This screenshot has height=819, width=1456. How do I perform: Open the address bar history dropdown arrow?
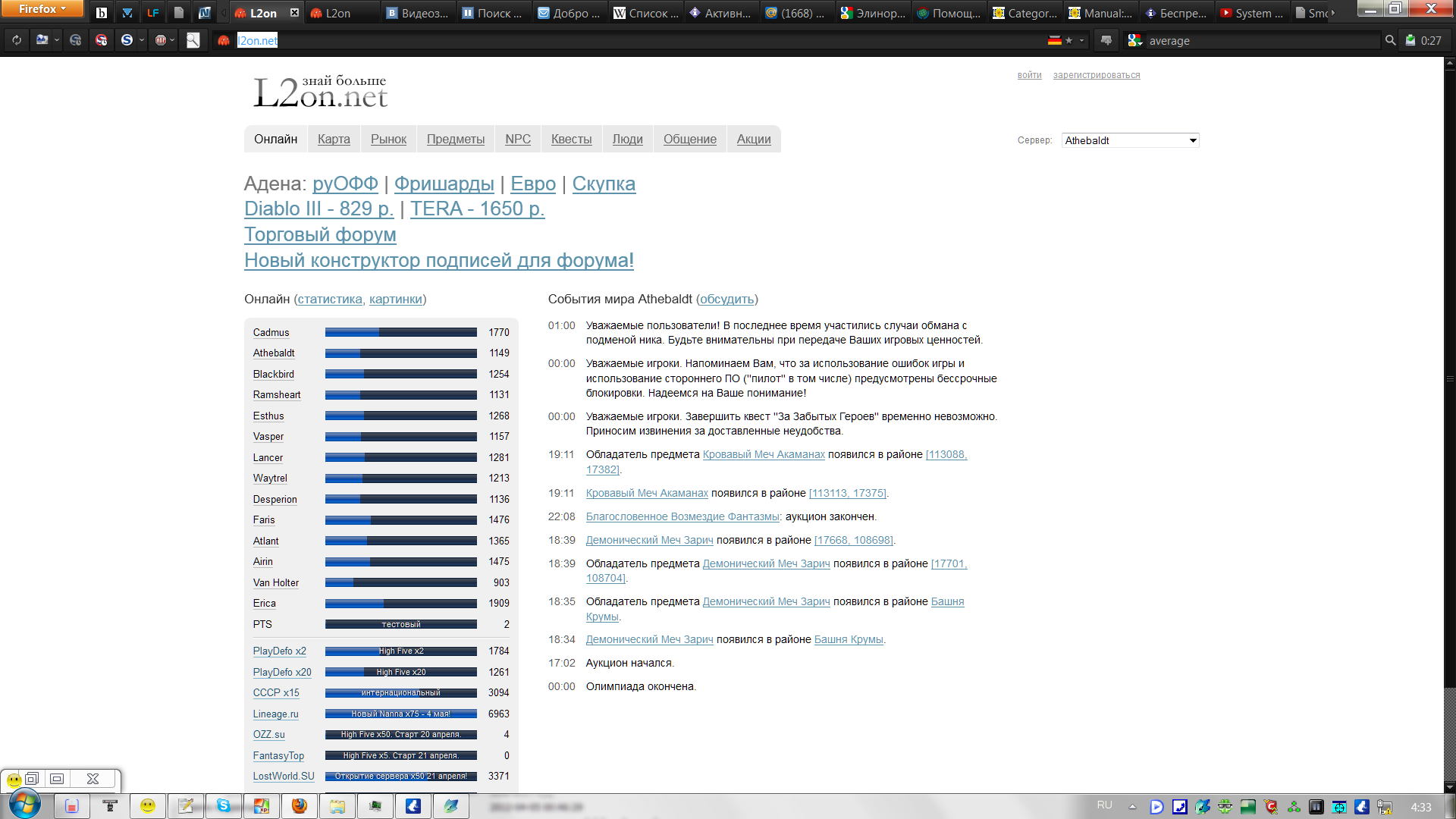tap(1082, 40)
